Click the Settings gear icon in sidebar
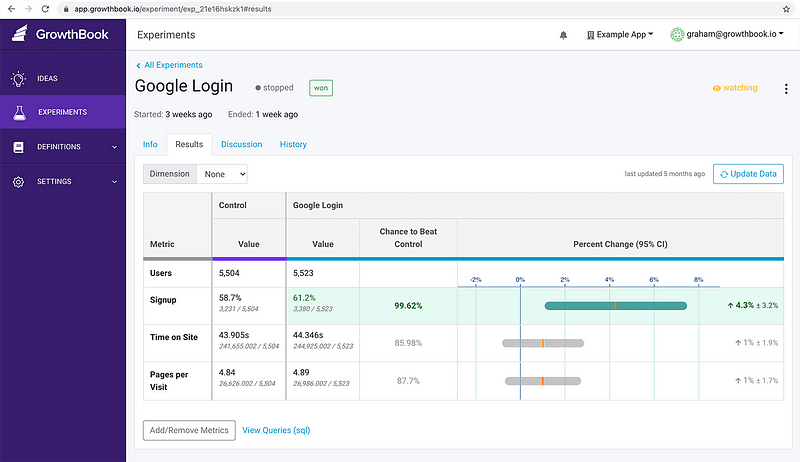 [x=18, y=182]
